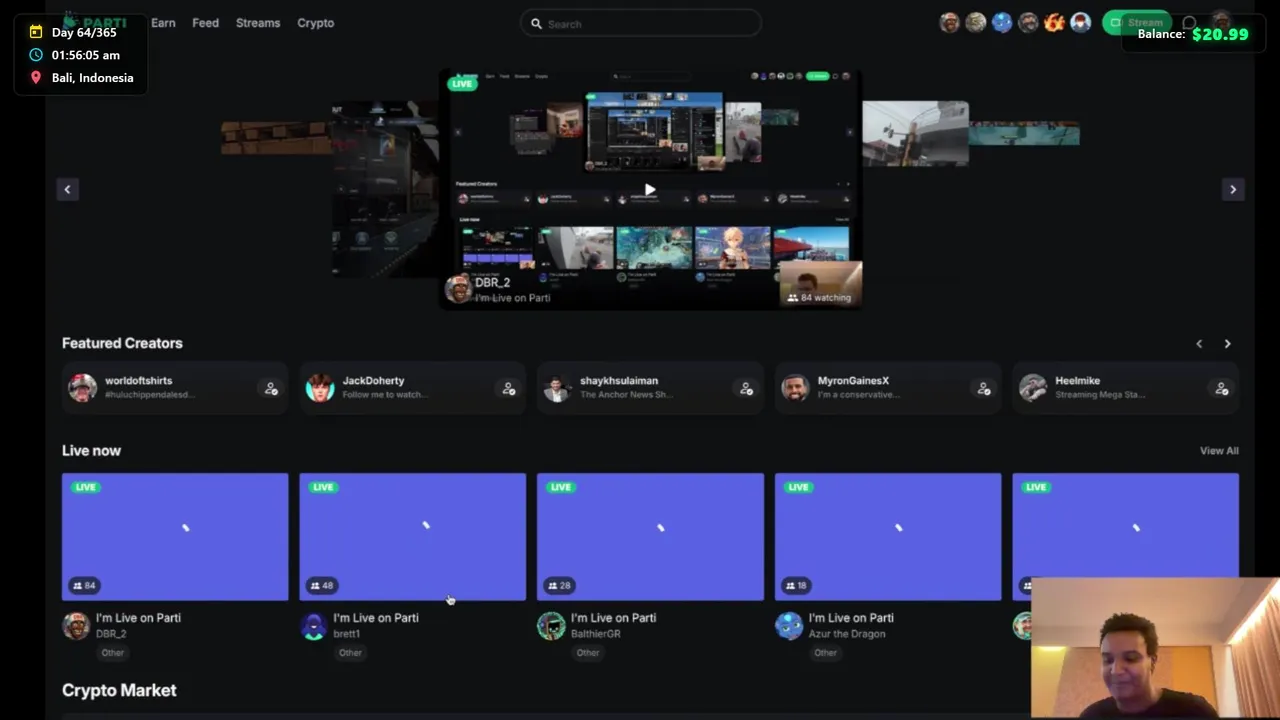Click Azur the Dragon avatar under Live now

[789, 626]
